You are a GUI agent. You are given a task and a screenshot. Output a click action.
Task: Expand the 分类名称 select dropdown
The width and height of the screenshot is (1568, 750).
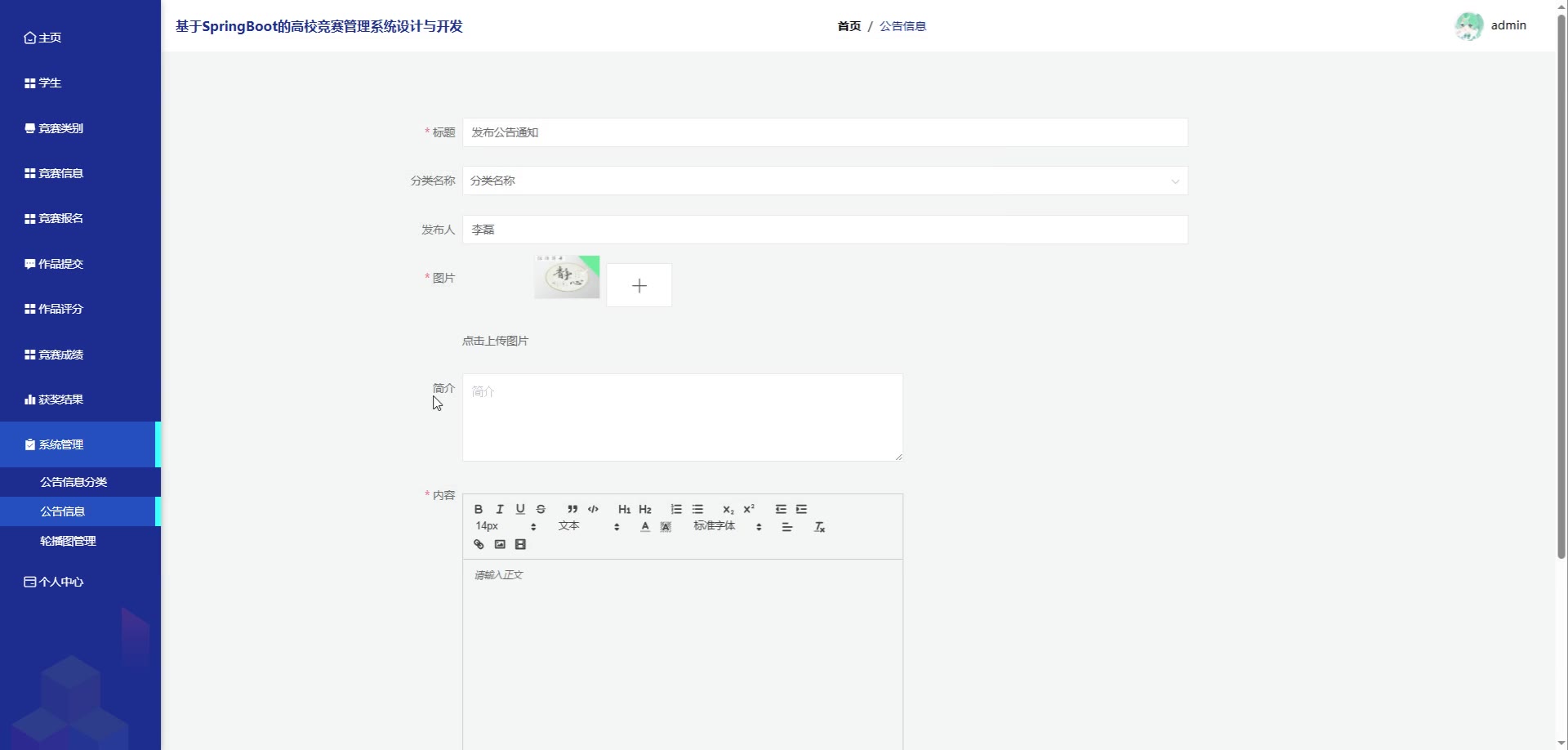tap(825, 181)
